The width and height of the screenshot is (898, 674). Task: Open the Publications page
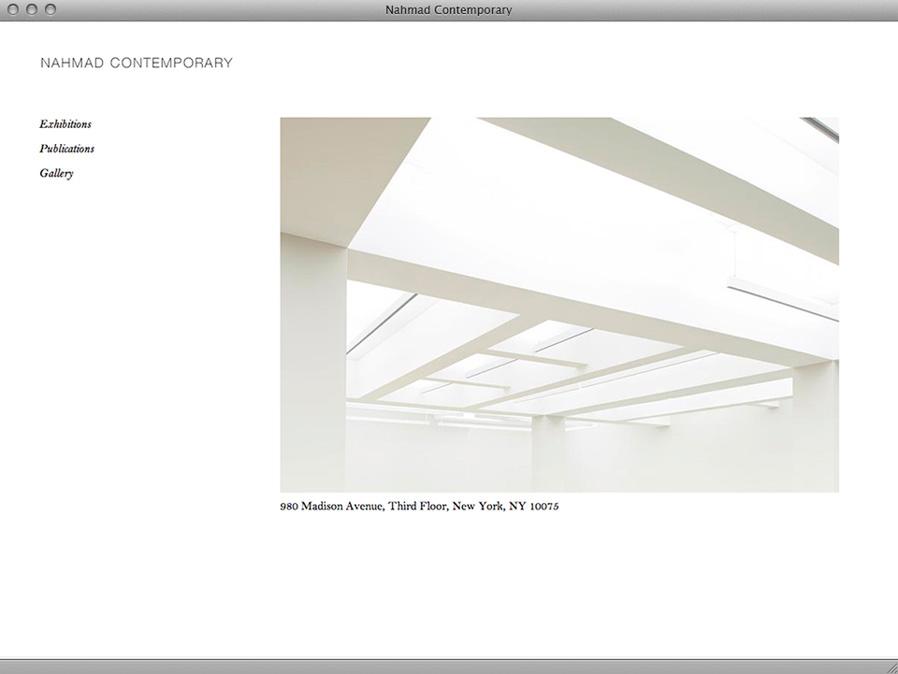point(67,148)
